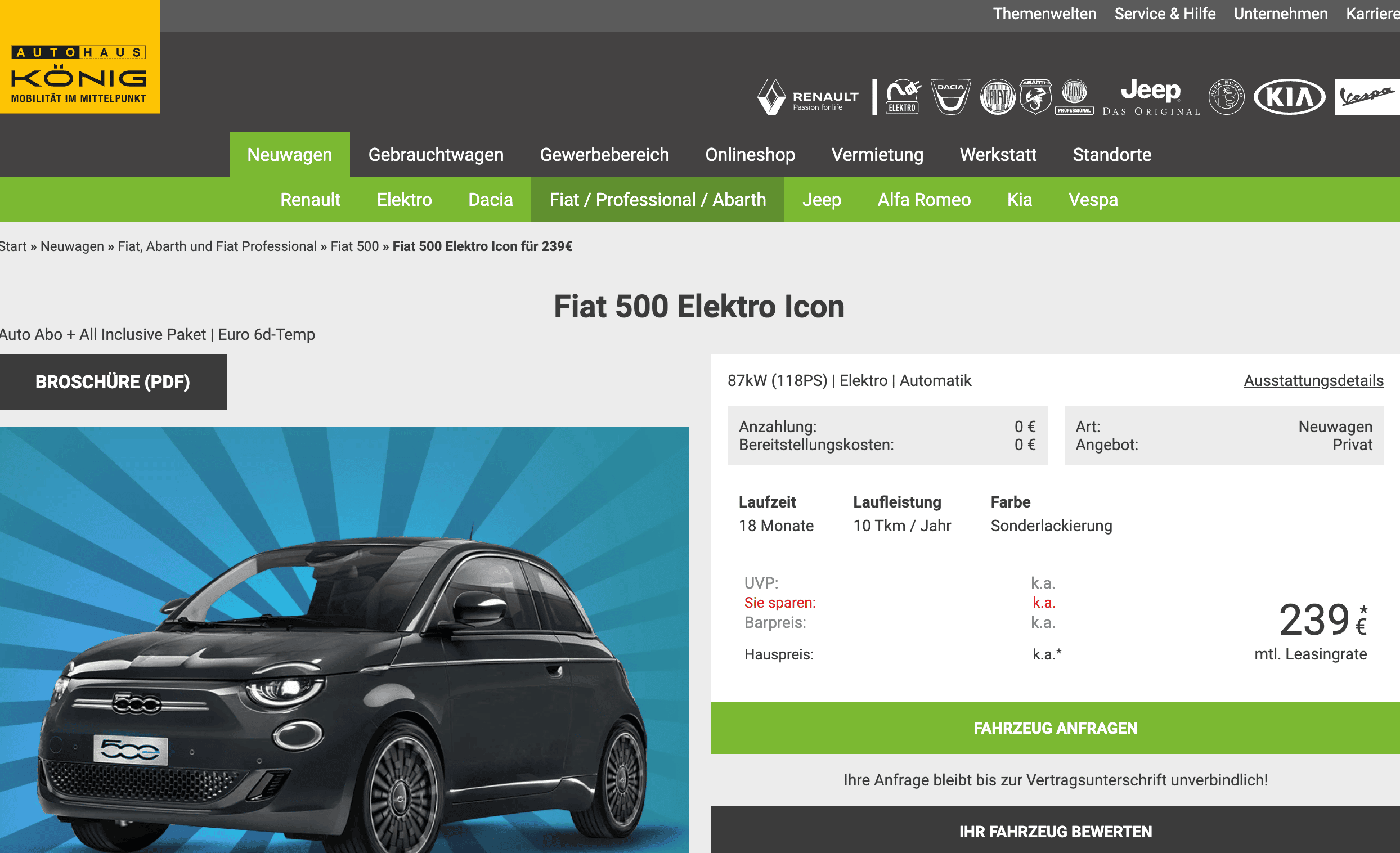Click the Jeep Das Original logo
The width and height of the screenshot is (1400, 853).
1151,97
